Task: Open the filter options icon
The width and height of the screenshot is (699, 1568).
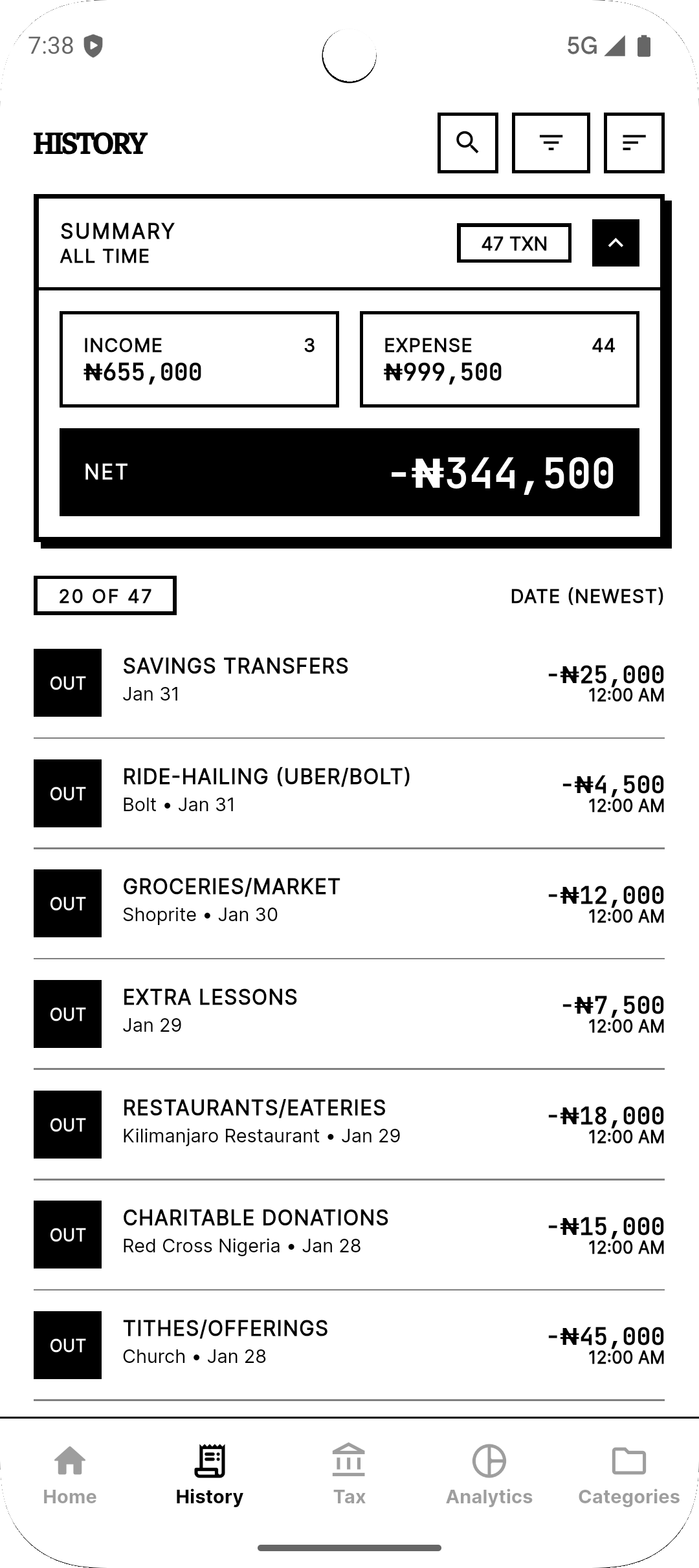Action: [551, 143]
